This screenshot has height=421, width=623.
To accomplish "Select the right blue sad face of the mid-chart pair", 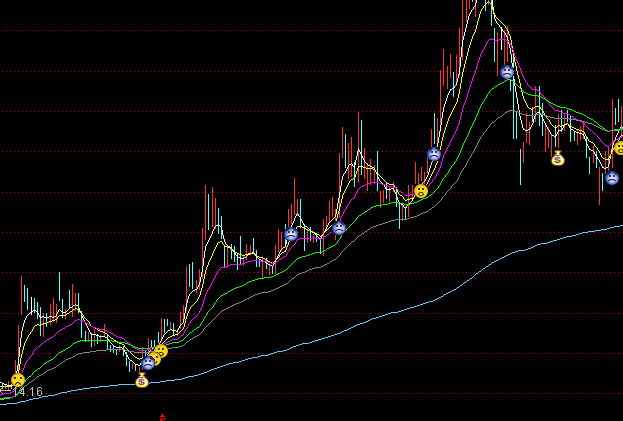I will coord(339,228).
